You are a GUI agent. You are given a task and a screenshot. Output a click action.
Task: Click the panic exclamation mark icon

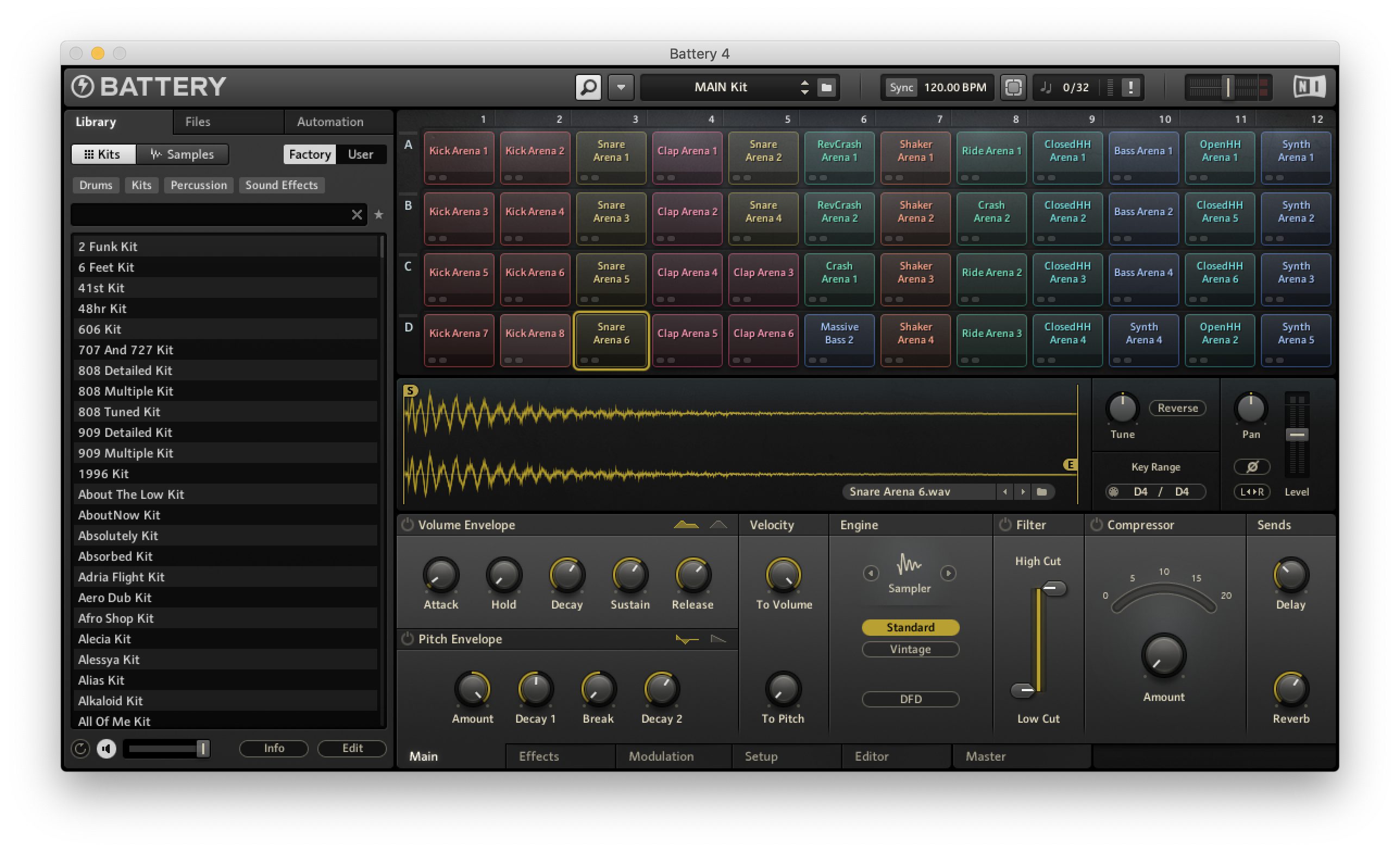coord(1130,87)
